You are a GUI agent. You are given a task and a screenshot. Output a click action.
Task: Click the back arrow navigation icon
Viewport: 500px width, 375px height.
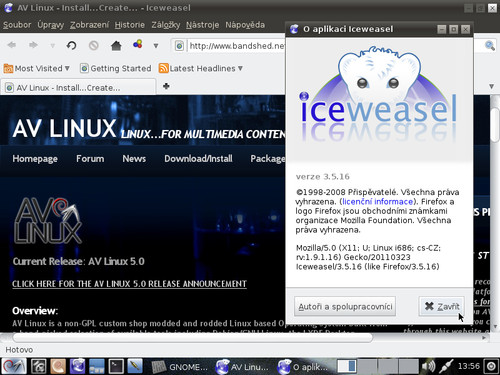pyautogui.click(x=12, y=45)
